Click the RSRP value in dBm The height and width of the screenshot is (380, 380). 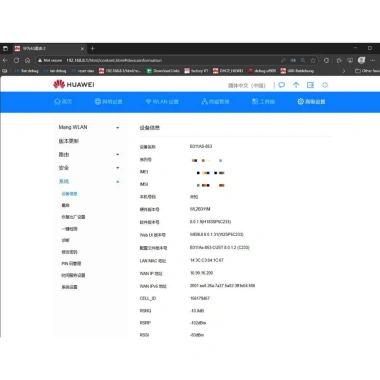click(198, 323)
